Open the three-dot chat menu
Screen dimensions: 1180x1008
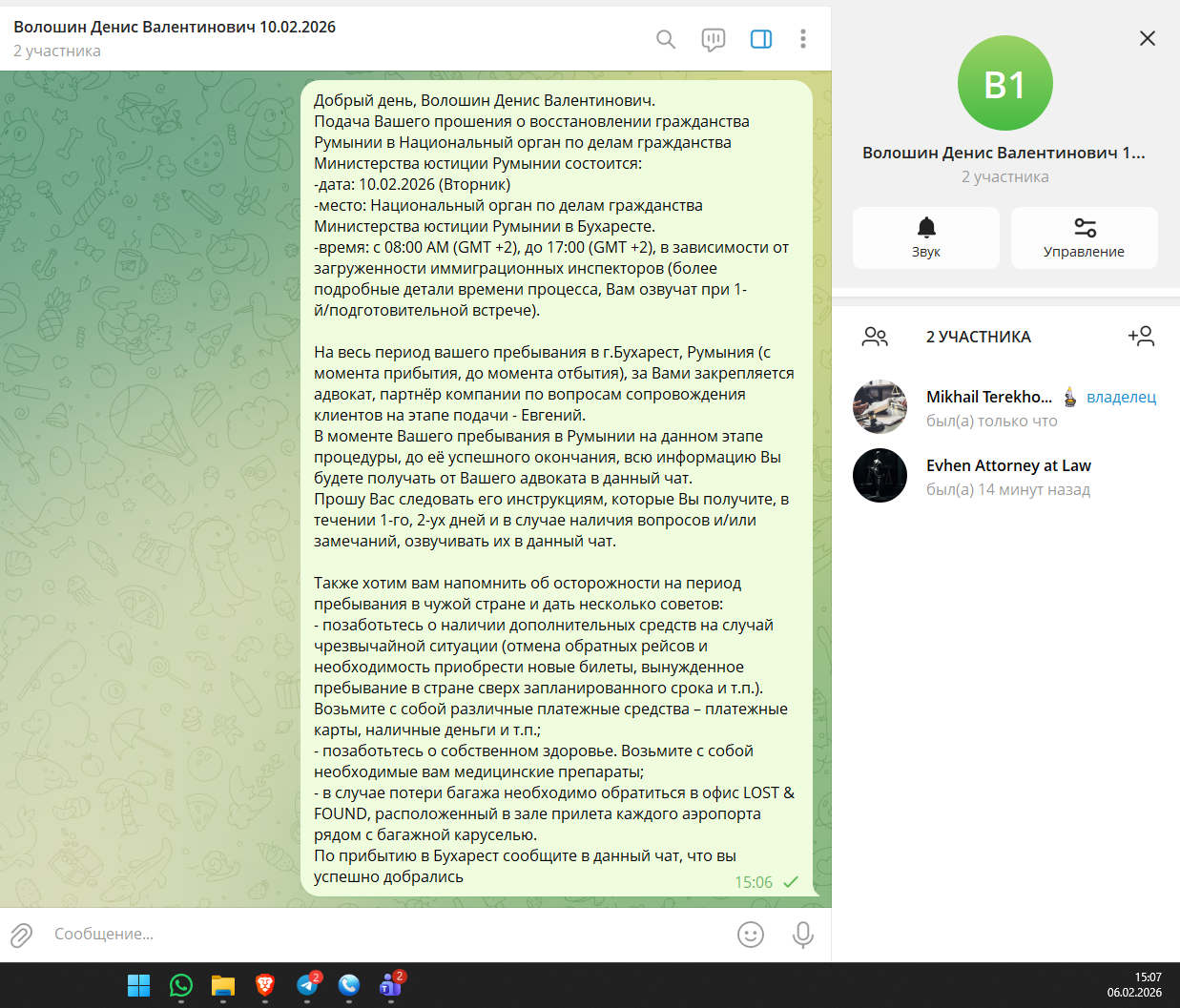(x=803, y=38)
